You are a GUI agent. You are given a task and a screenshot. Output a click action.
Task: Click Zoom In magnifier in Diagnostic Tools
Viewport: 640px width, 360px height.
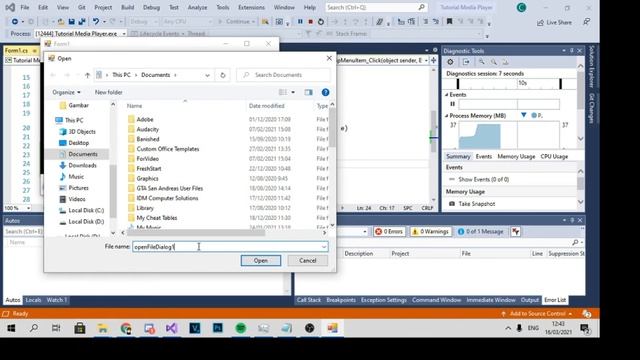point(482,62)
